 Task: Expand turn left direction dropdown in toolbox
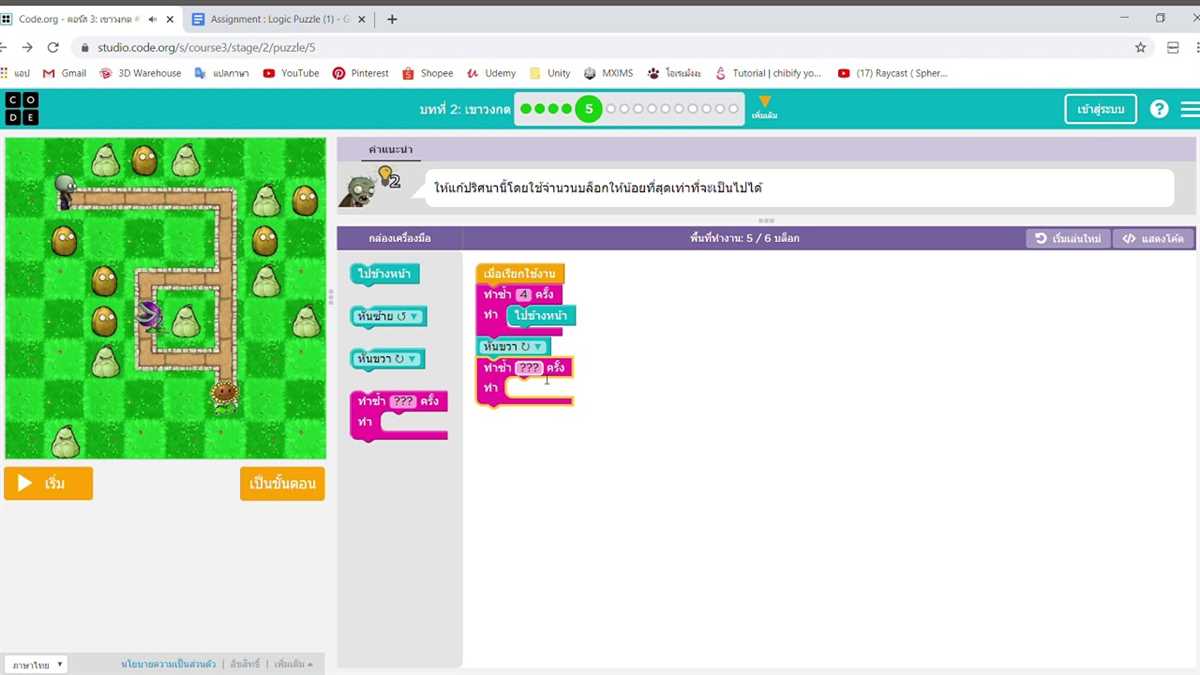pos(413,316)
